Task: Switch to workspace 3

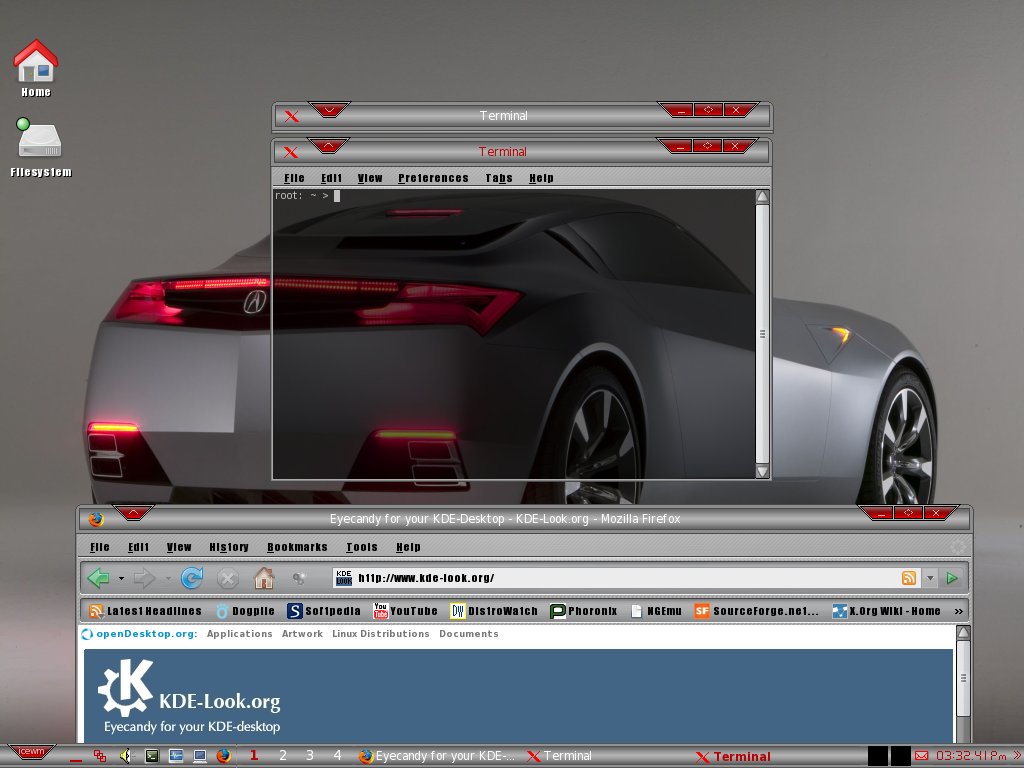Action: coord(310,755)
